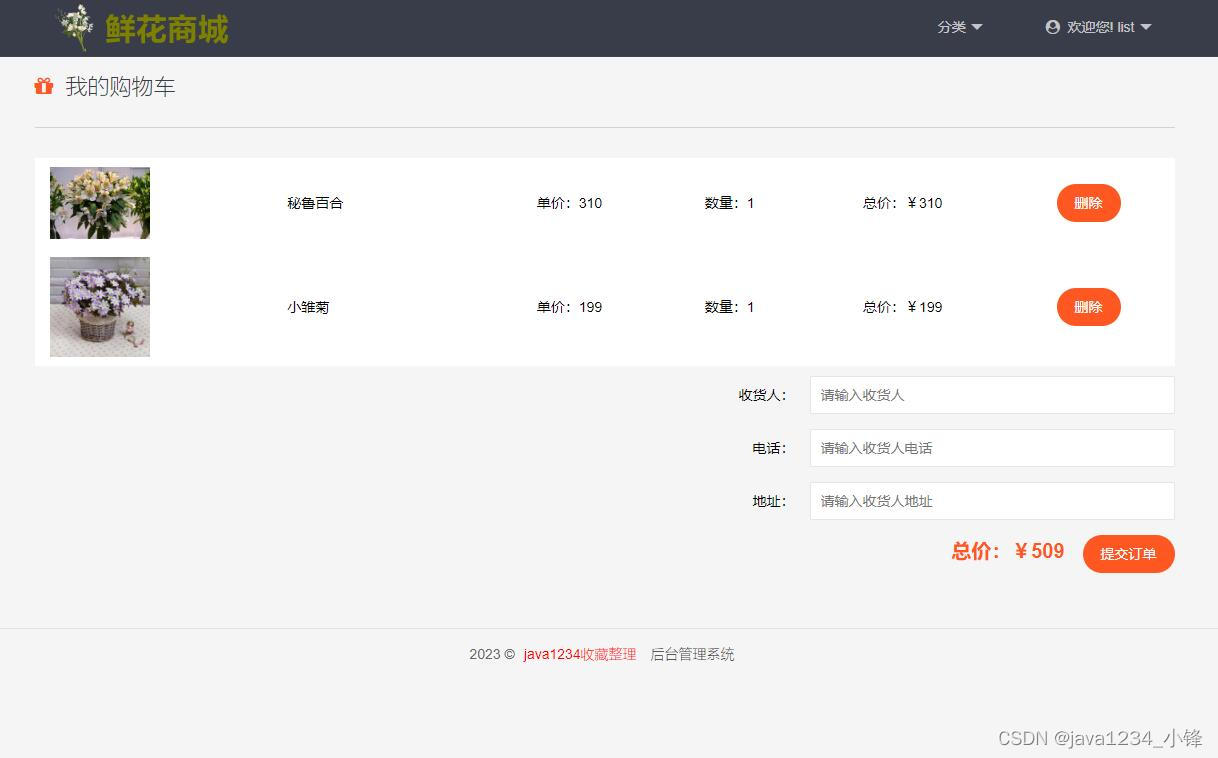Open the 后台管理系统 footer link

click(x=692, y=654)
